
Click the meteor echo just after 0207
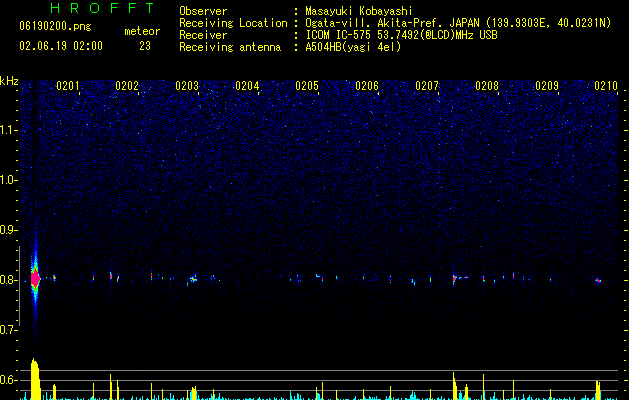(x=455, y=278)
